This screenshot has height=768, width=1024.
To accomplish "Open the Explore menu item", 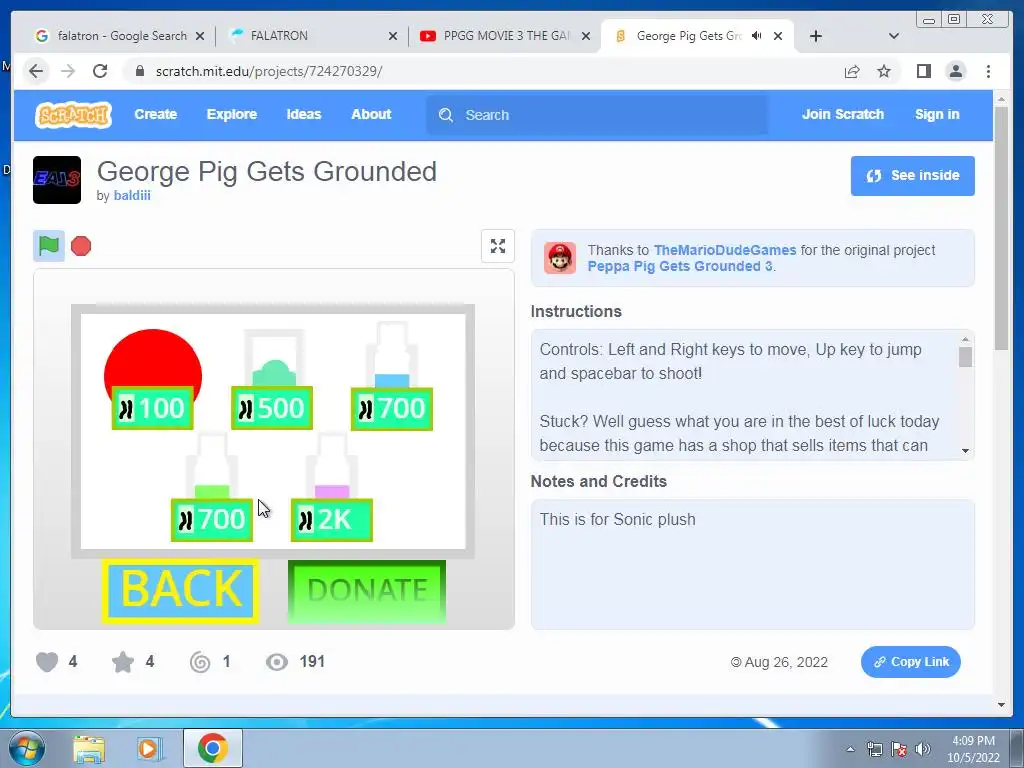I will click(x=232, y=114).
